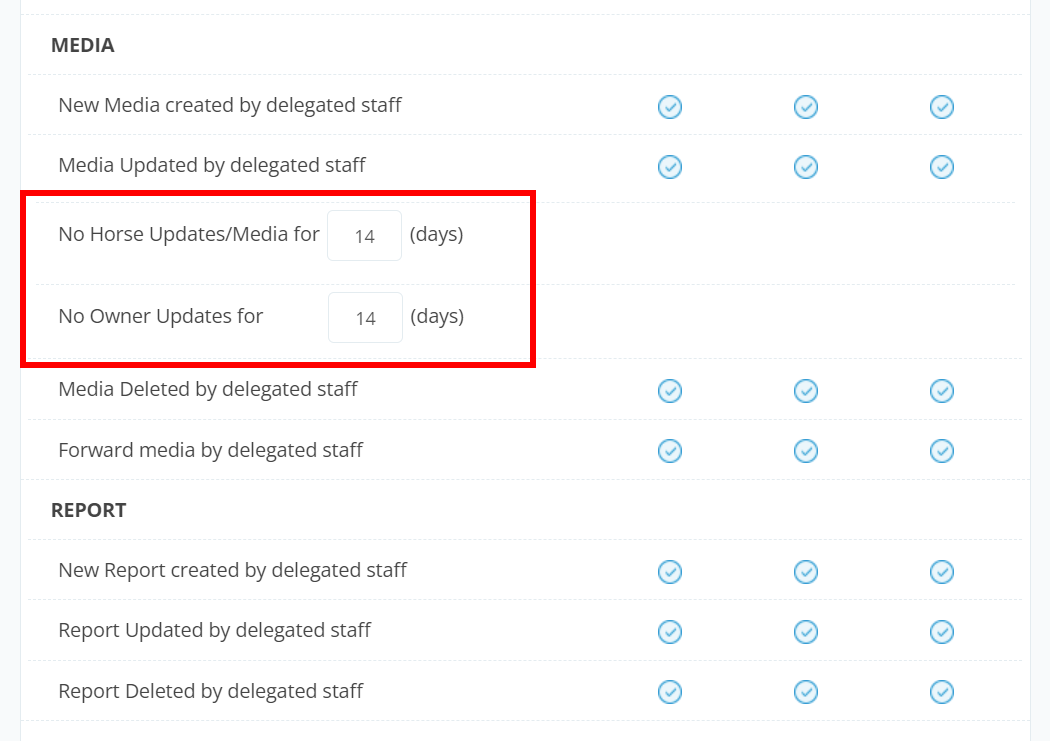1050x741 pixels.
Task: Toggle first checkbox for New Report created
Action: point(670,571)
